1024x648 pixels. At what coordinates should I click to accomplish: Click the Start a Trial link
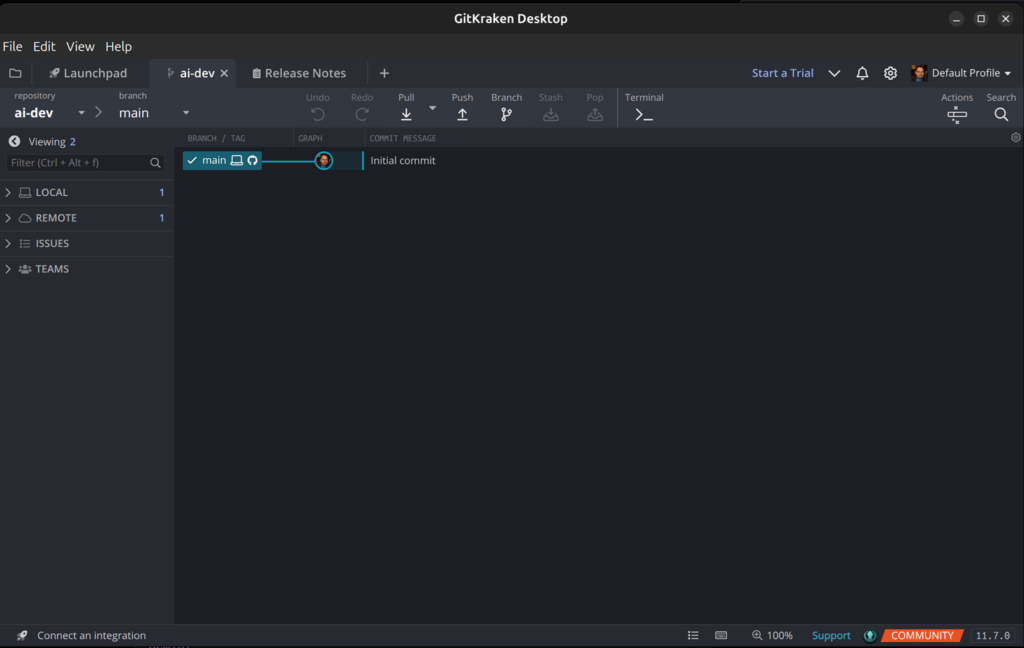(782, 73)
